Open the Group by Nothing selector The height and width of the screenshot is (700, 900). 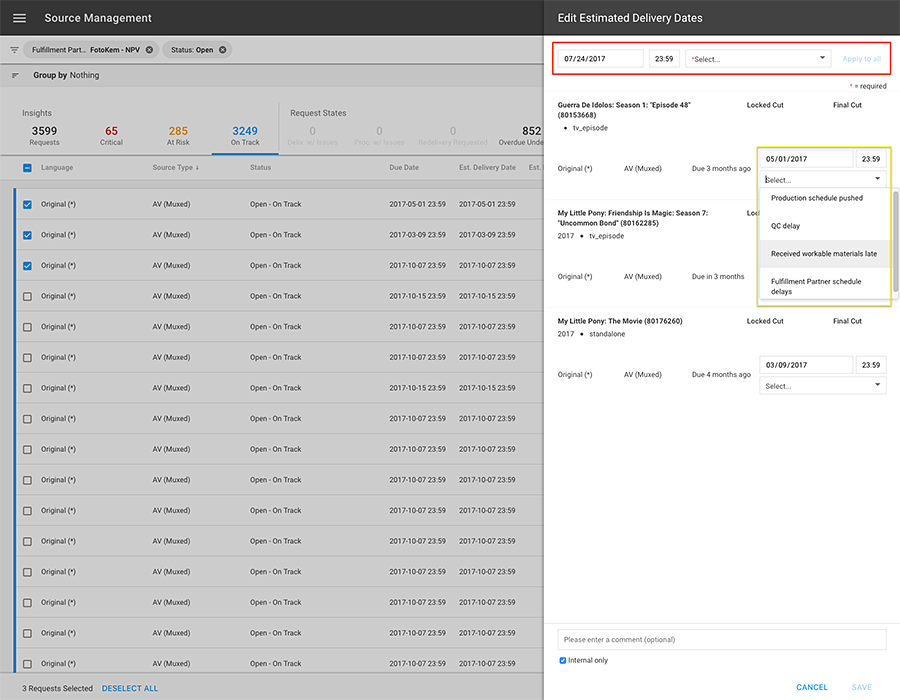click(x=66, y=75)
